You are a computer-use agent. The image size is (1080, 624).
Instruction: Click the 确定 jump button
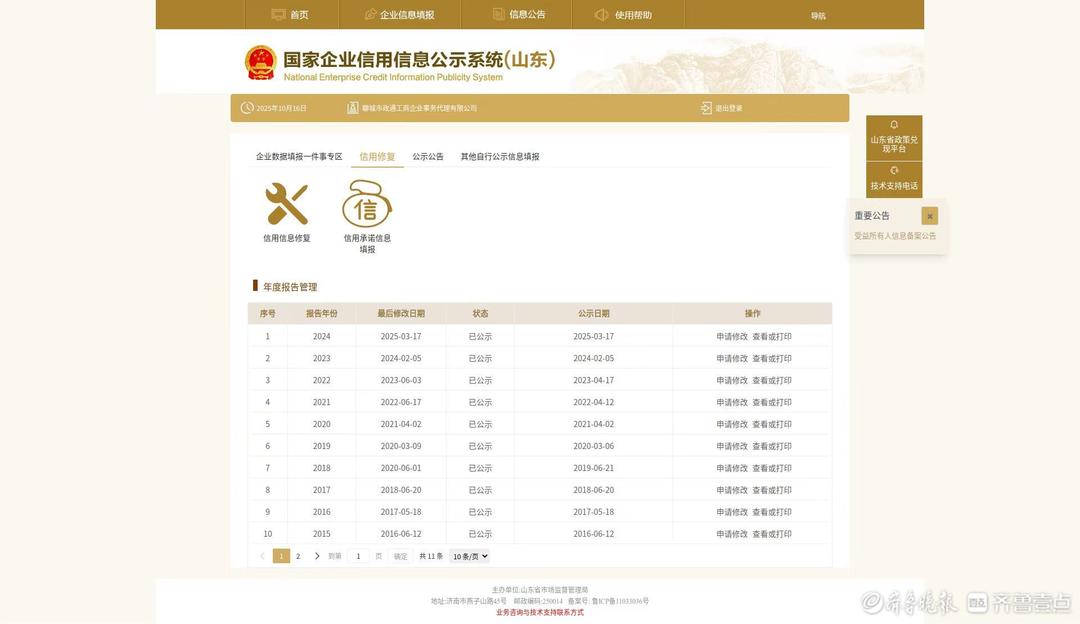pyautogui.click(x=400, y=556)
